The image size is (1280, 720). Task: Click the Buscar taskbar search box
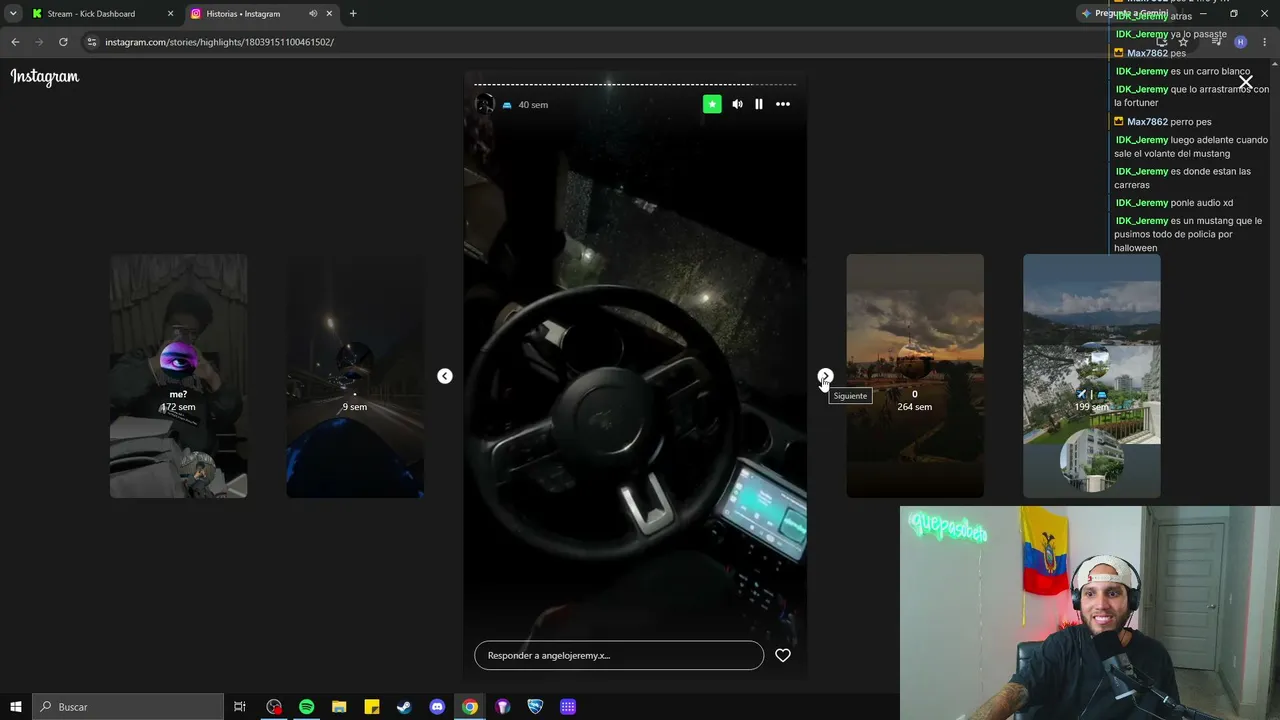coord(128,707)
